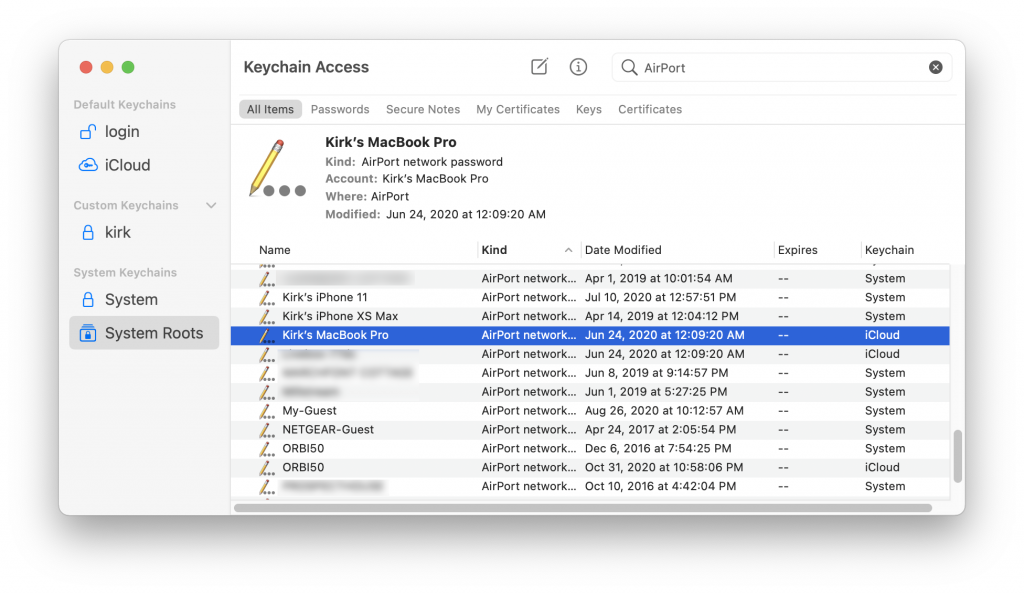
Task: Click the magnifying glass in the search field
Action: pyautogui.click(x=628, y=67)
